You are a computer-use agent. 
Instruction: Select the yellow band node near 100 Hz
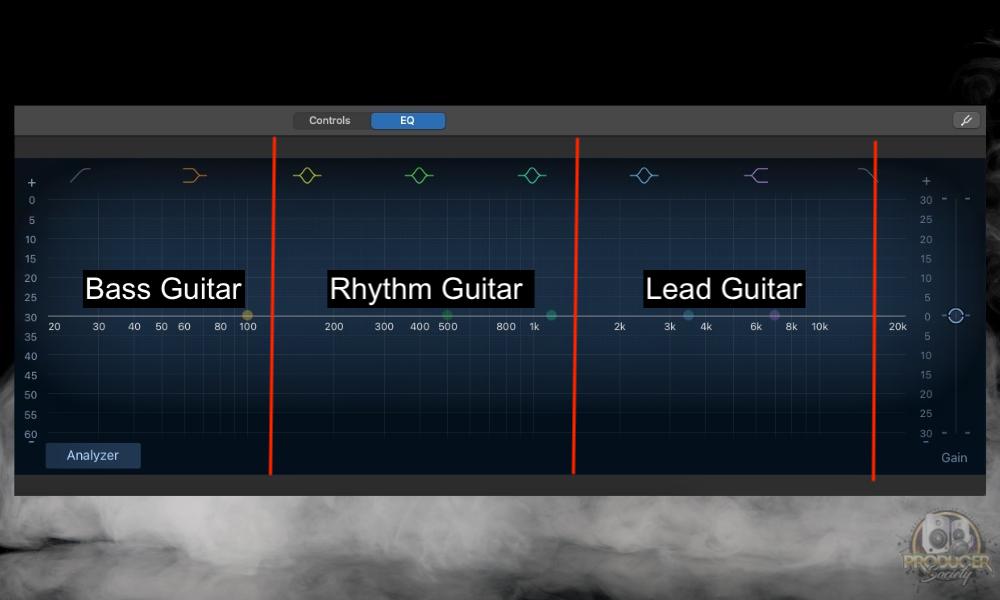pos(247,315)
